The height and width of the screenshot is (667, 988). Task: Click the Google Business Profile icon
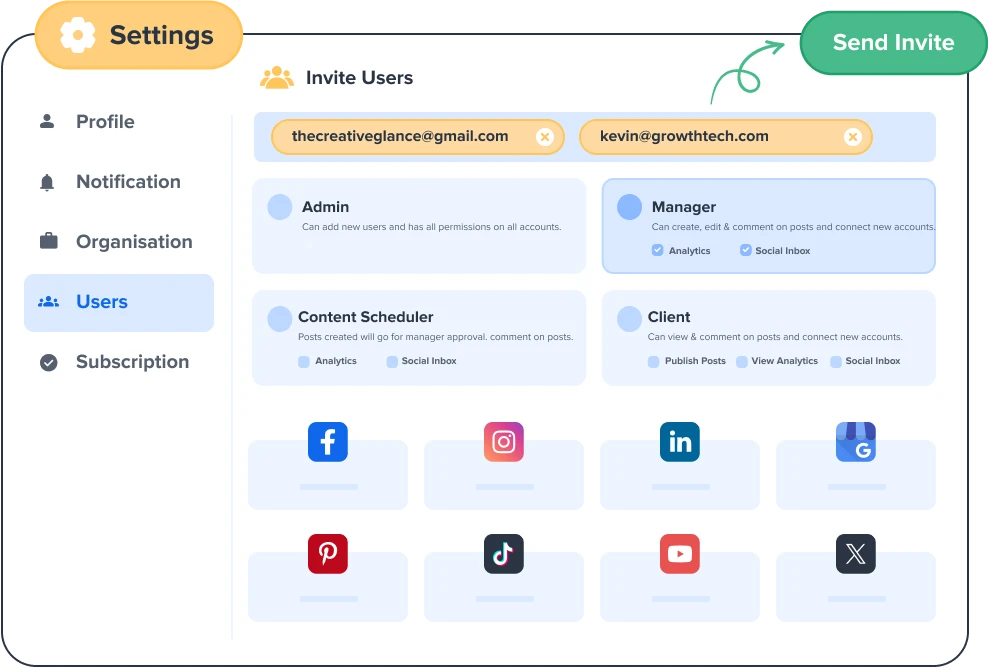pos(855,442)
